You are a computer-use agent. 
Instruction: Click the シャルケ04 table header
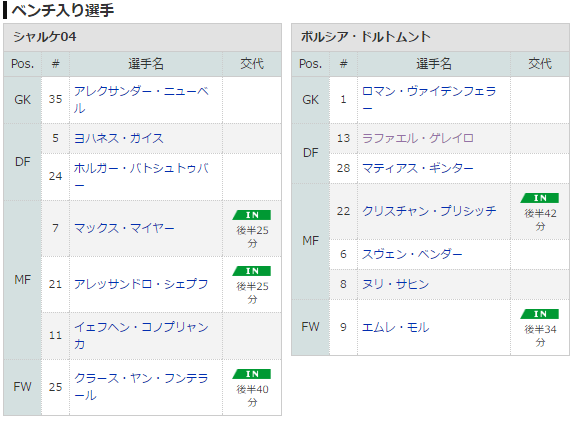click(x=143, y=37)
